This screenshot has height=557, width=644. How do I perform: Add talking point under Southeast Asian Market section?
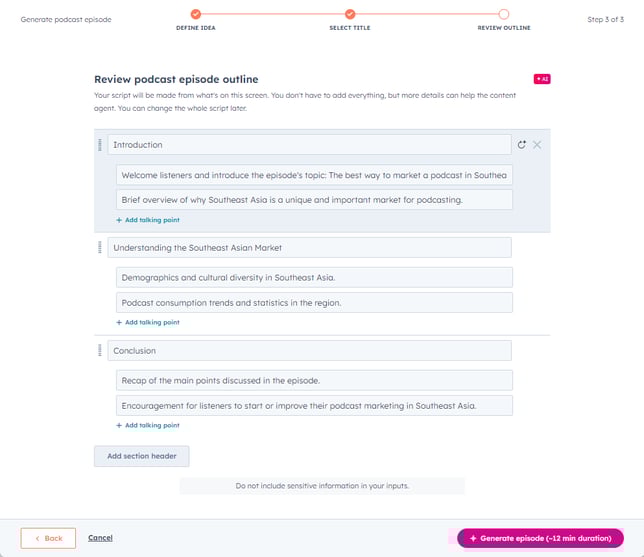click(148, 322)
